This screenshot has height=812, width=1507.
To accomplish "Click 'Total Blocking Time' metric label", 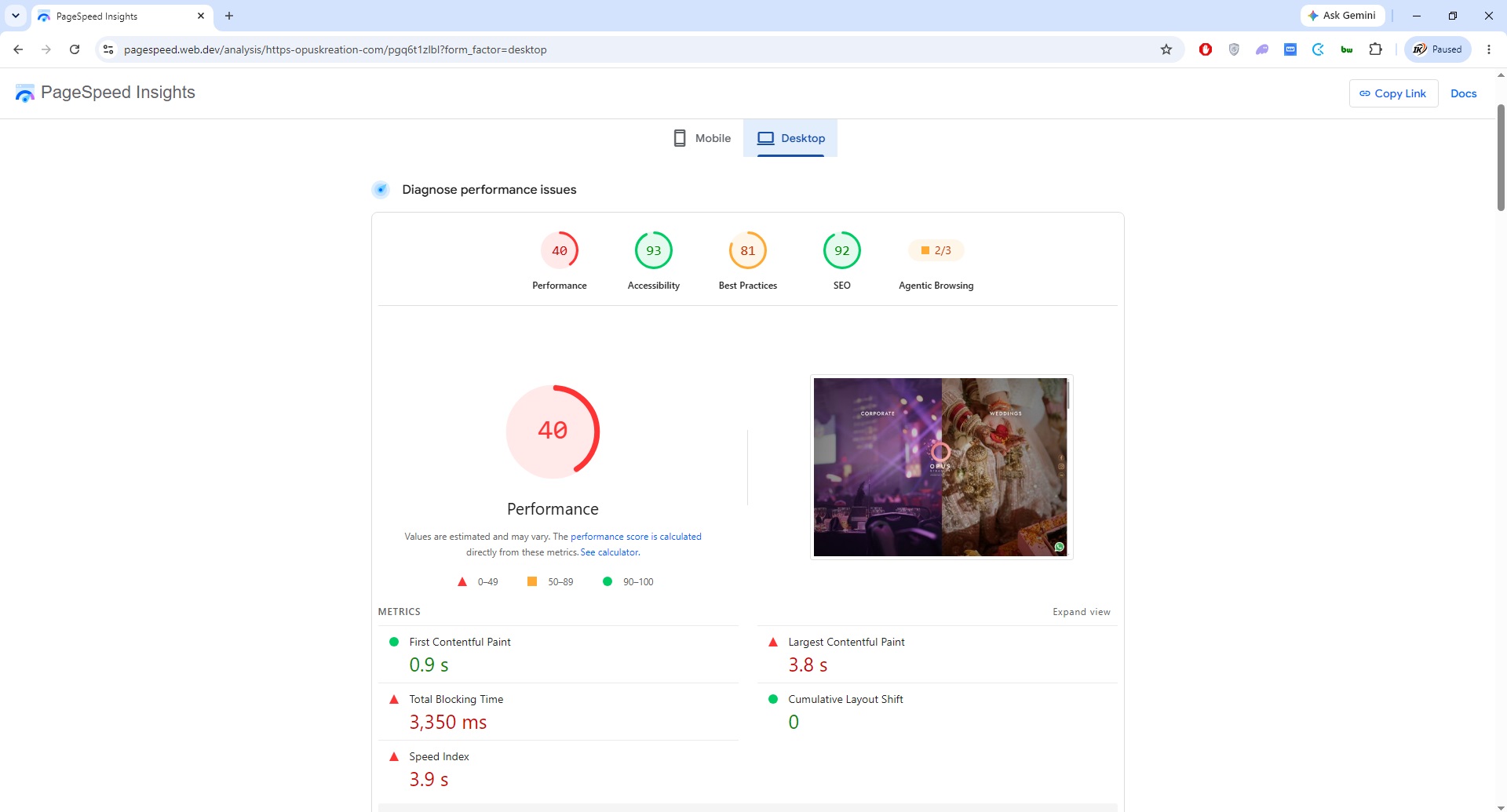I will tap(456, 699).
